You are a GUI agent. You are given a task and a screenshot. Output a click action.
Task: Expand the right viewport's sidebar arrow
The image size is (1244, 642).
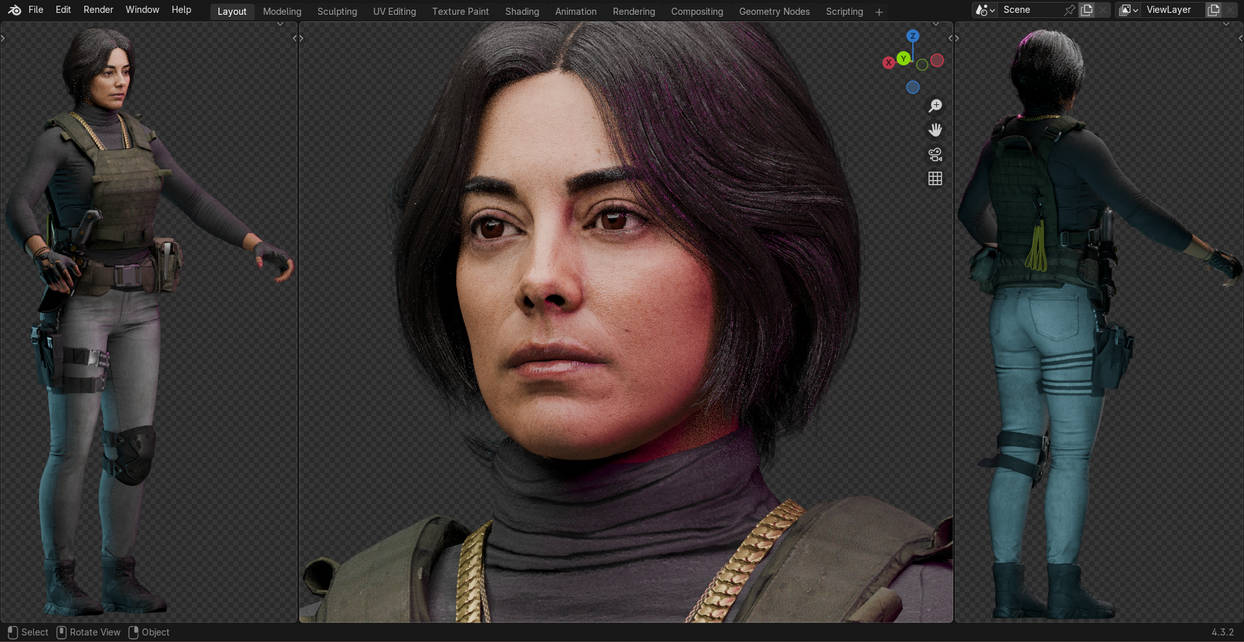[x=1240, y=38]
